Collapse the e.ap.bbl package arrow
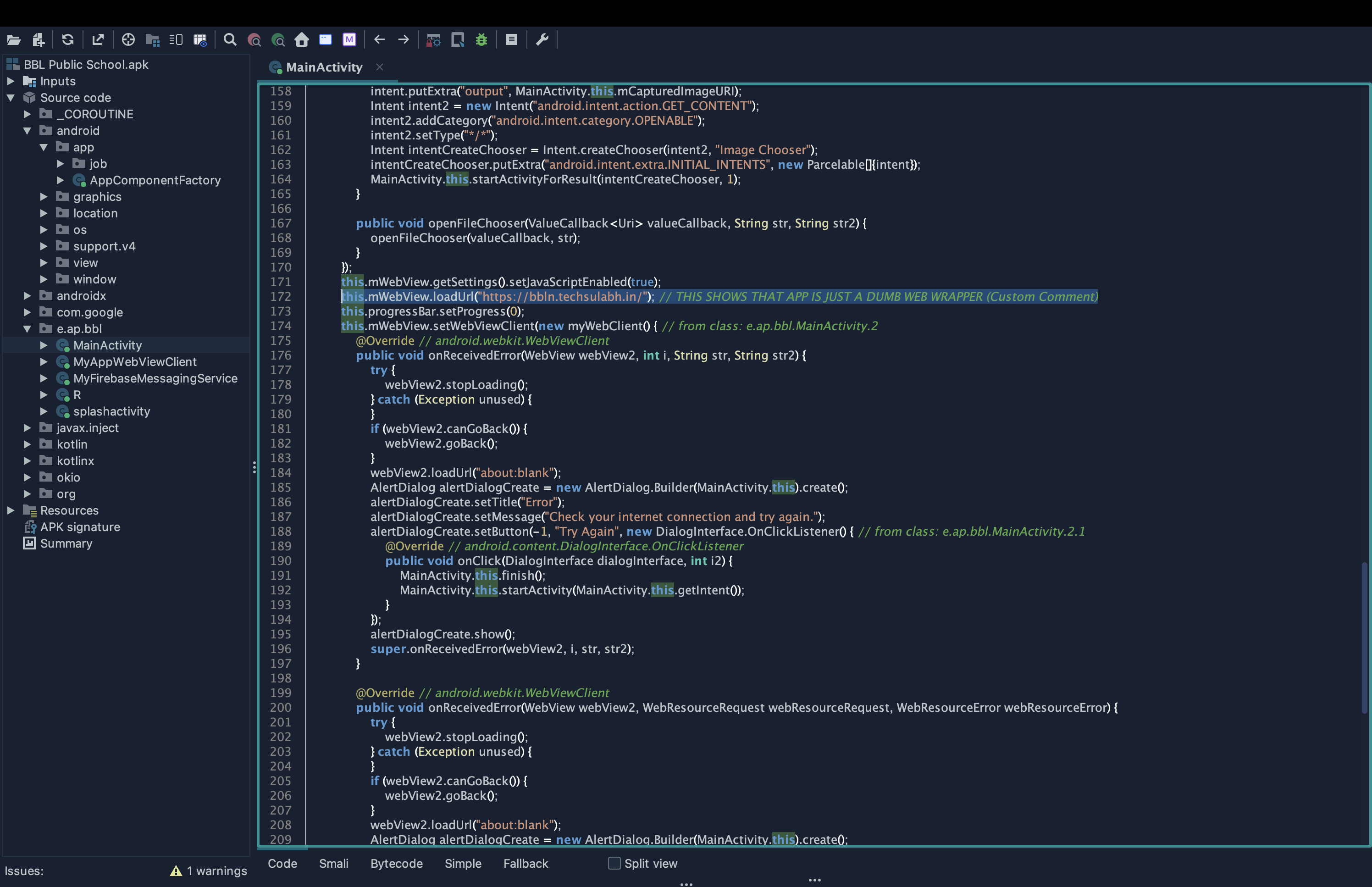 tap(27, 329)
